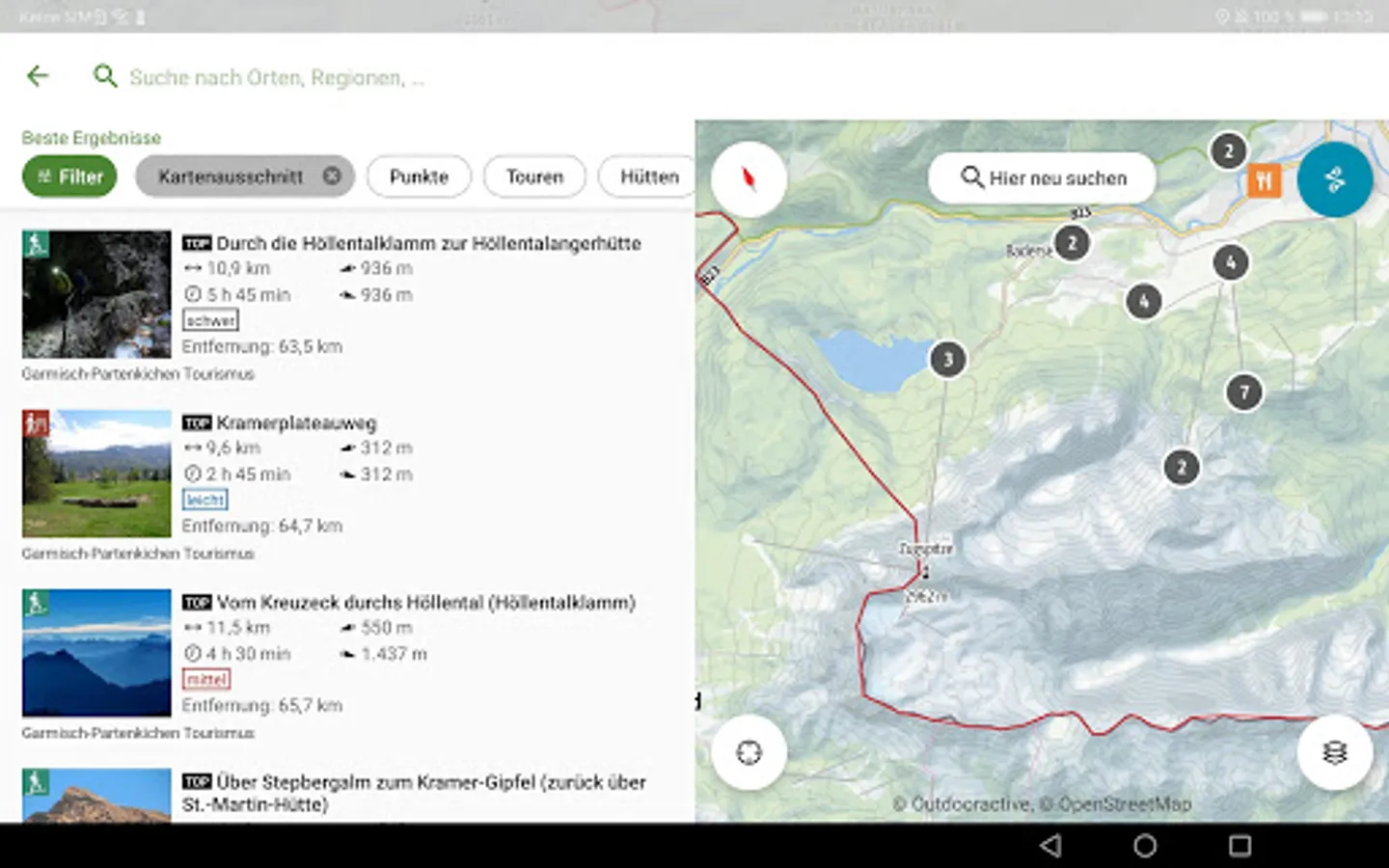Open cluster marker 7 on the map
The width and height of the screenshot is (1389, 868).
(1244, 393)
